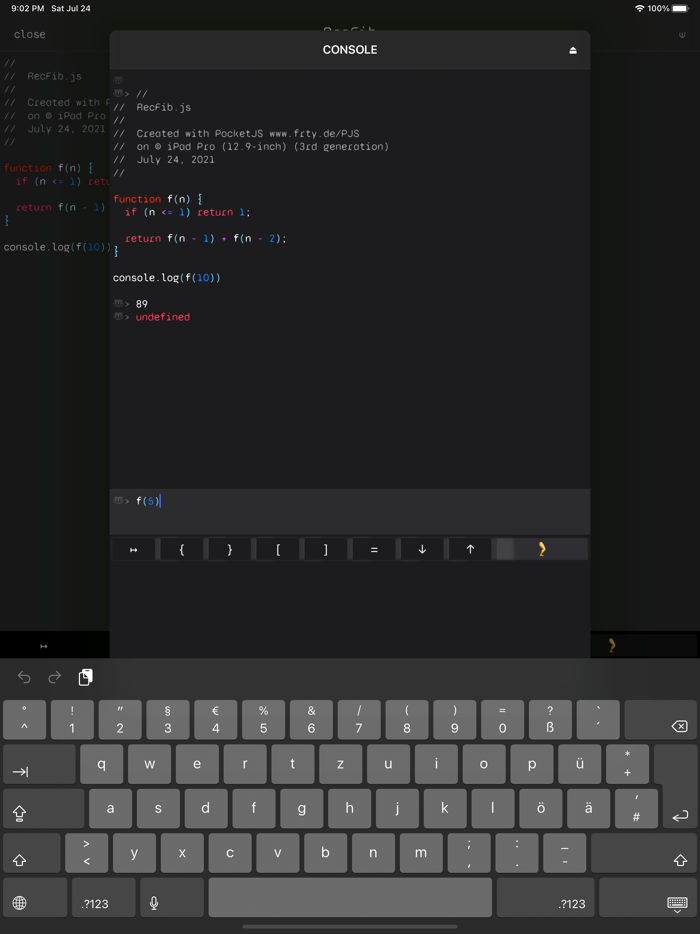Tap the comma semicolon key
700x934 pixels.
pyautogui.click(x=469, y=853)
